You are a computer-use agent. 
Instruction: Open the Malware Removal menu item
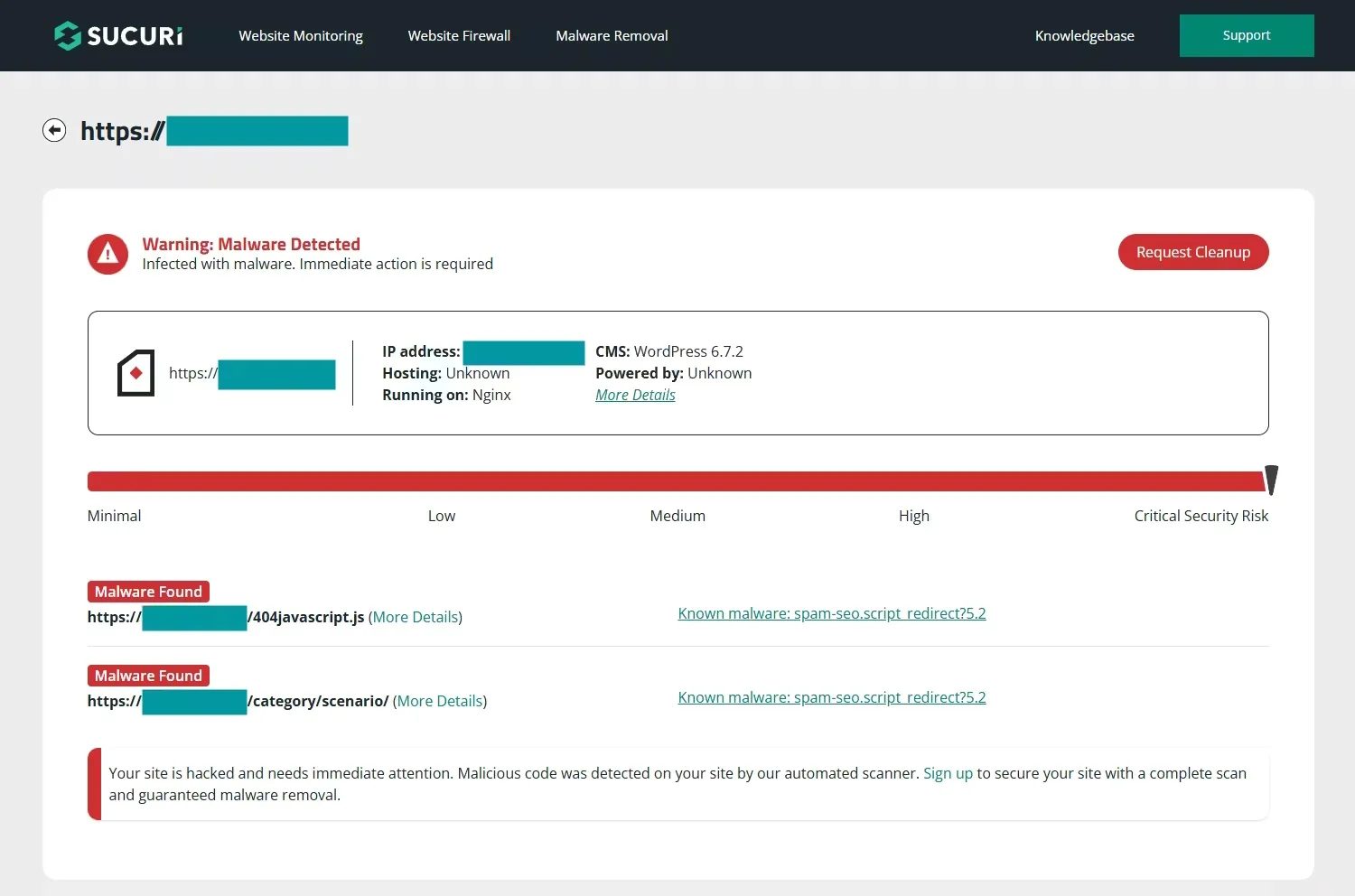612,36
